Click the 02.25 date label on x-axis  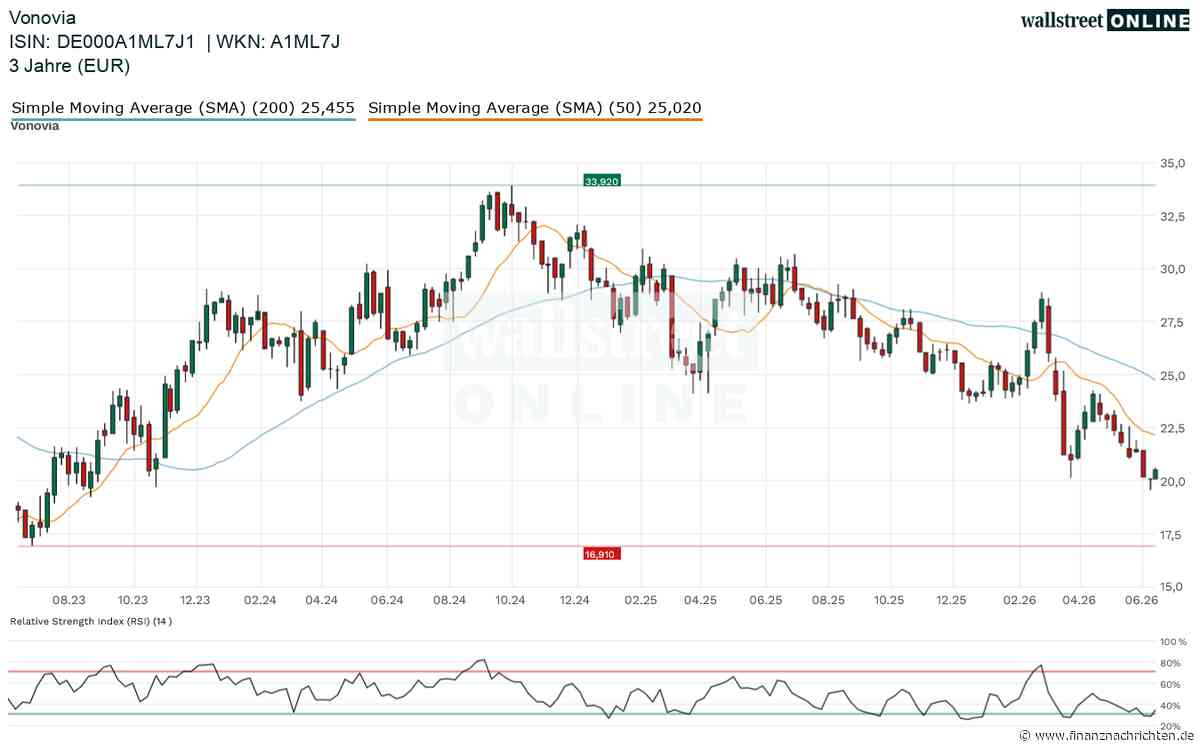[638, 600]
